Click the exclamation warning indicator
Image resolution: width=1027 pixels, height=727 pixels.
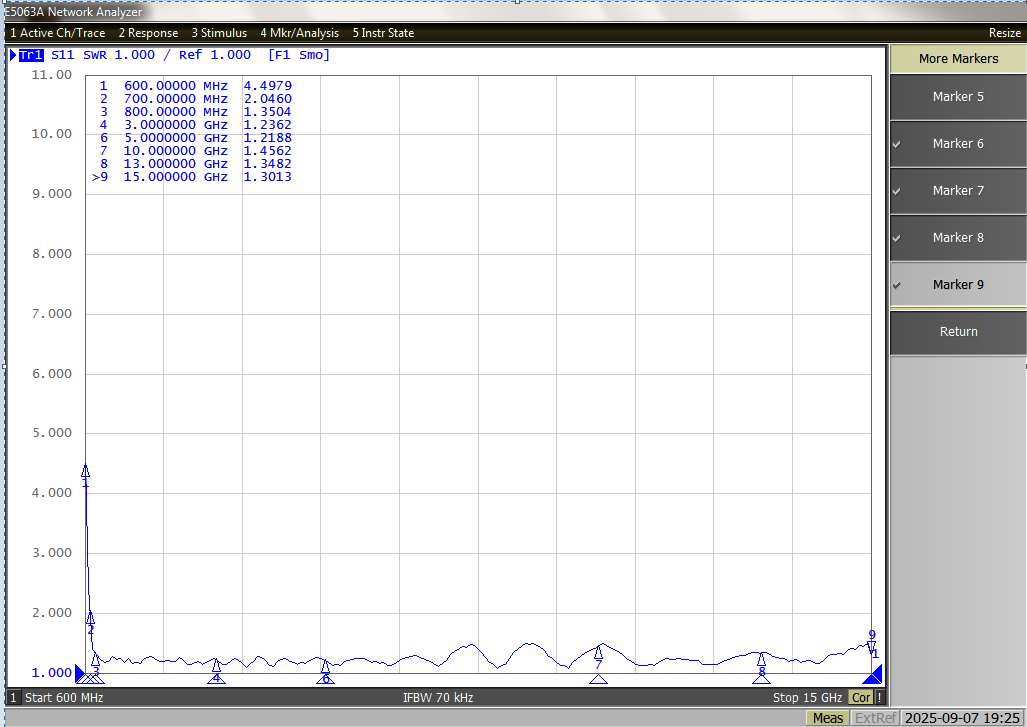879,697
